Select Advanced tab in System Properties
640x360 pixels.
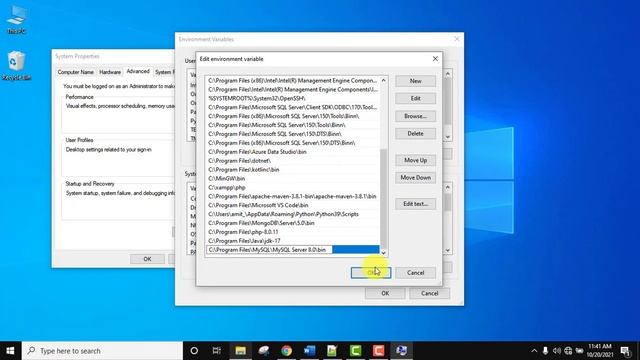[x=138, y=71]
